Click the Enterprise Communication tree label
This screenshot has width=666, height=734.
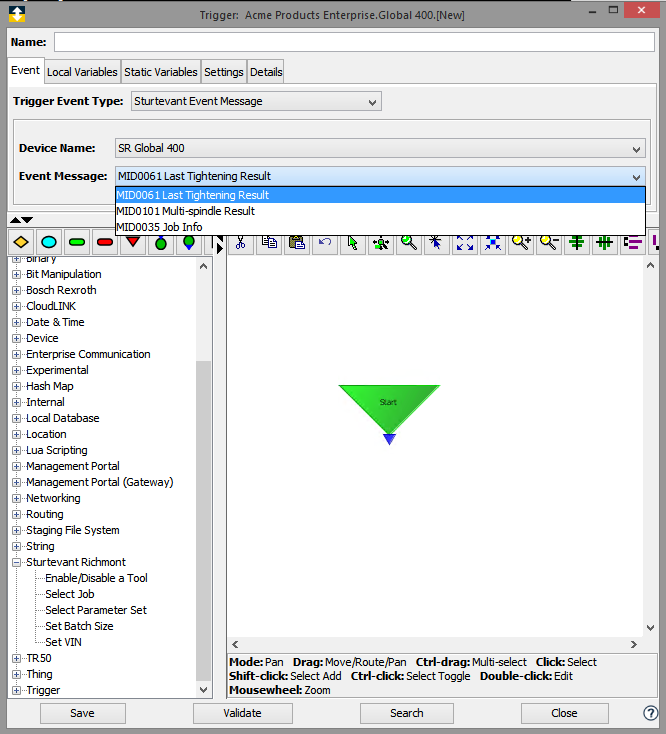88,354
